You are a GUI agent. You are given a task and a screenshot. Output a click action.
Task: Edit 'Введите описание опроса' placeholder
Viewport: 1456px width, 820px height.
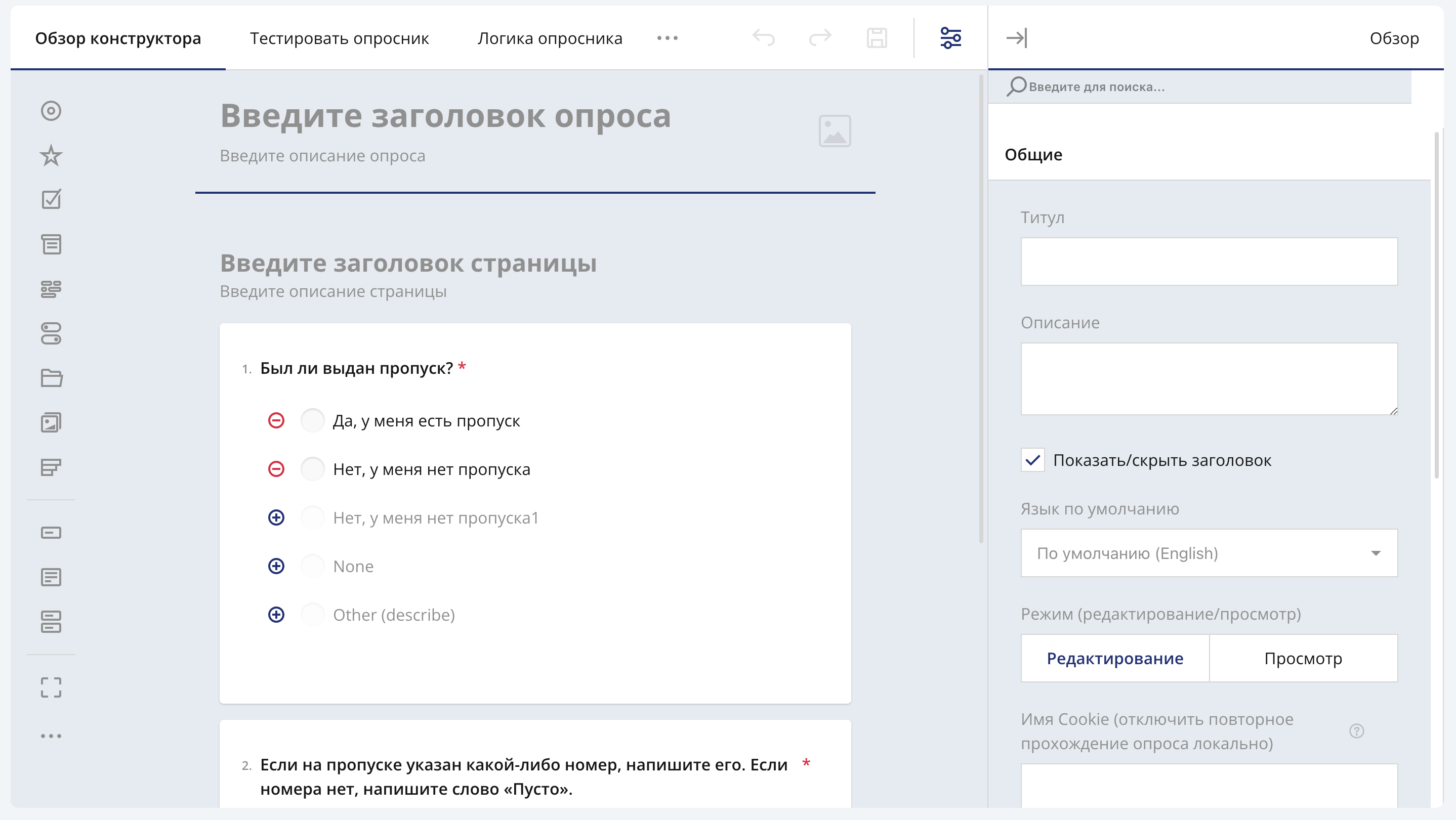pos(322,155)
